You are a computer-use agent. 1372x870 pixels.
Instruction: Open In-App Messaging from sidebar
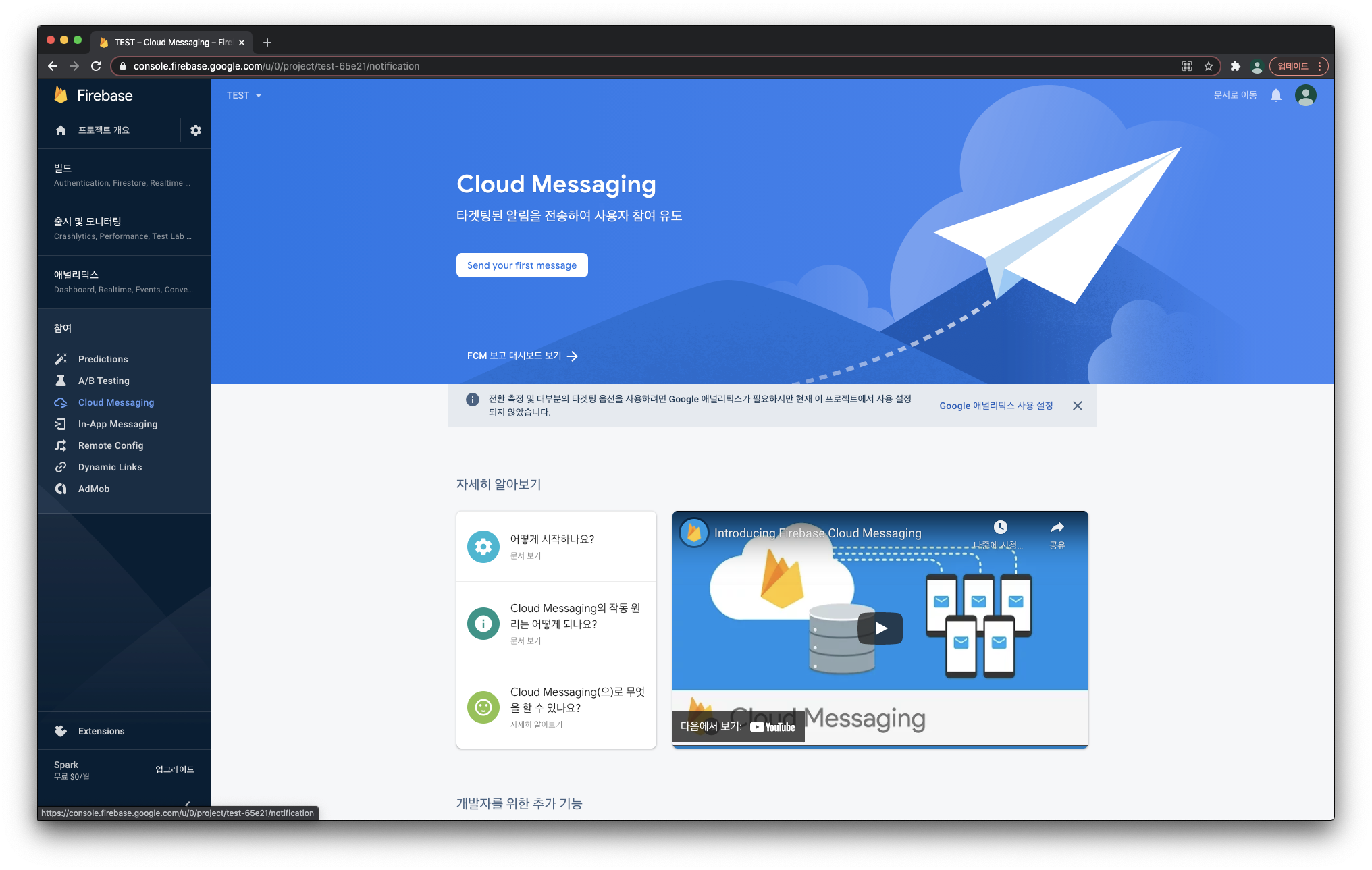pos(117,424)
